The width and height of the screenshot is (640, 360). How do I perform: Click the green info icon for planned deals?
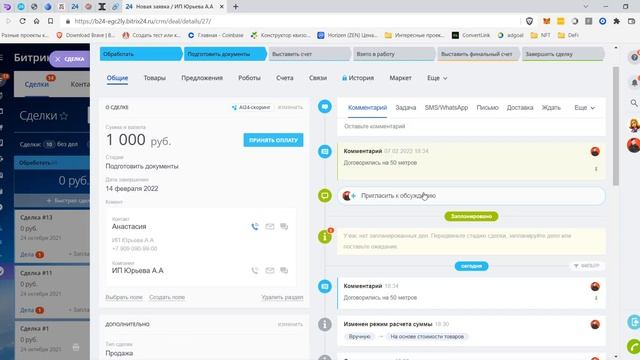coord(325,236)
